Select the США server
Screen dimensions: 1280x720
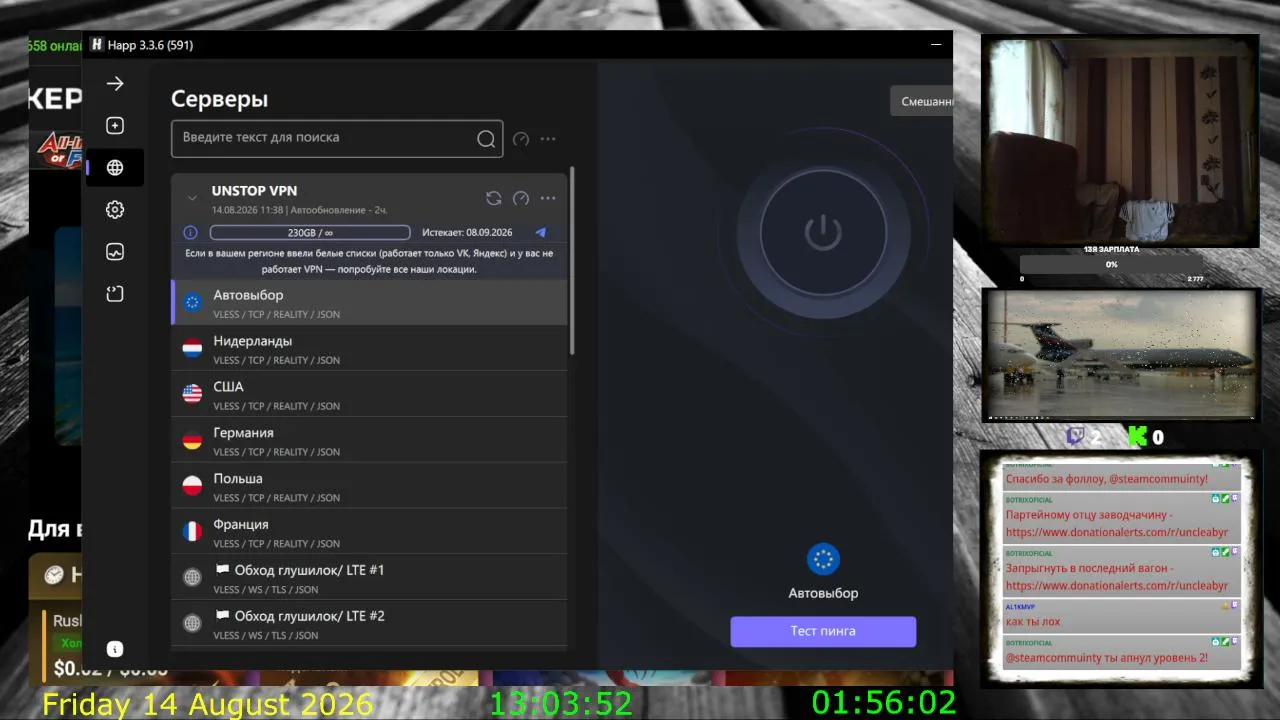369,394
